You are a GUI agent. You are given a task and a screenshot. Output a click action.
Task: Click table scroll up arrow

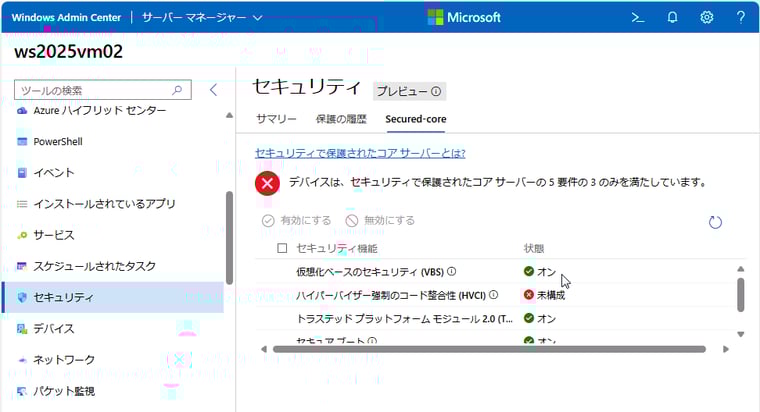(741, 269)
